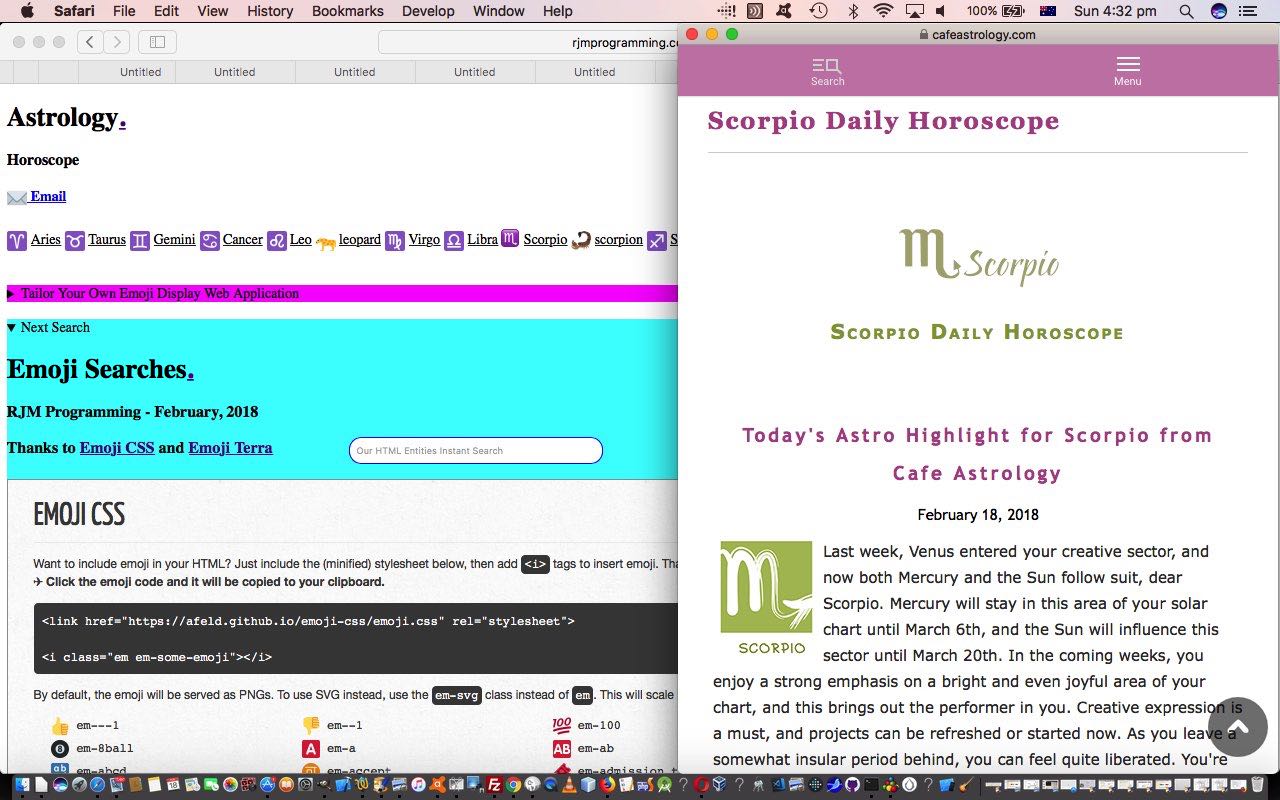The width and height of the screenshot is (1280, 800).
Task: Focus the HTML Entities Instant Search field
Action: [x=476, y=451]
